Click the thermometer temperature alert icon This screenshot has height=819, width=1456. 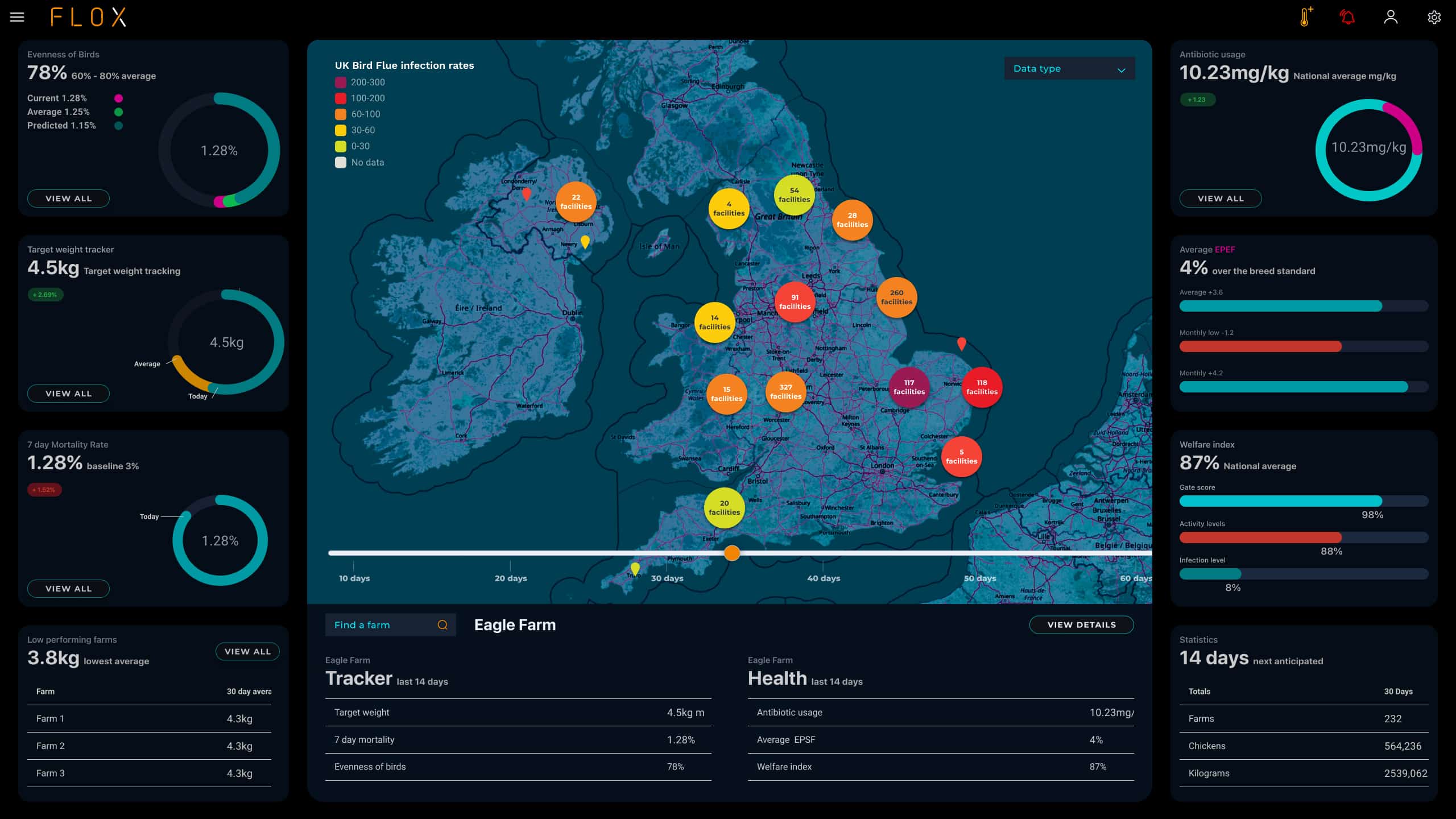coord(1305,17)
